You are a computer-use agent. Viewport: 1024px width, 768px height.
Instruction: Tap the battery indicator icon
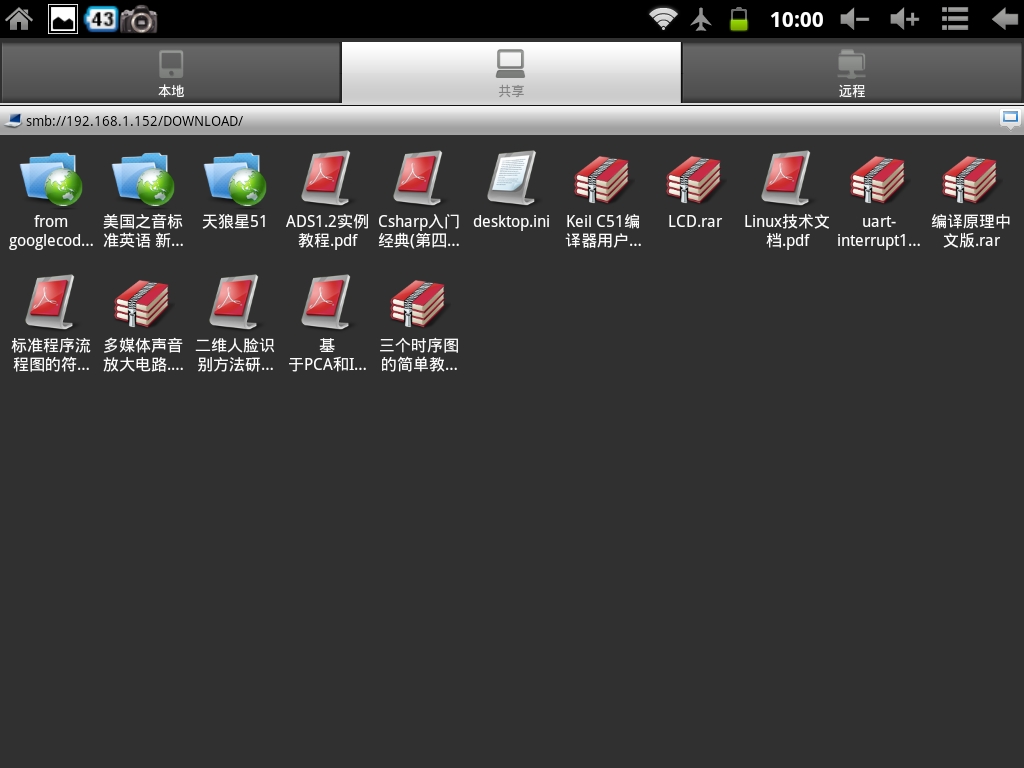coord(739,19)
